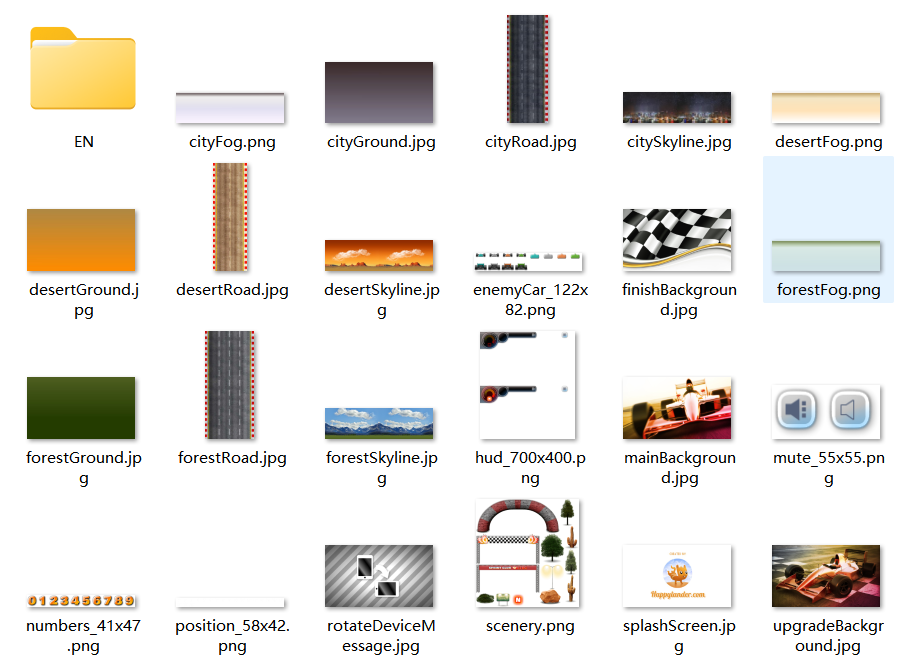This screenshot has width=913, height=667.
Task: Click the "forestGround.jpg" file name
Action: (x=84, y=468)
